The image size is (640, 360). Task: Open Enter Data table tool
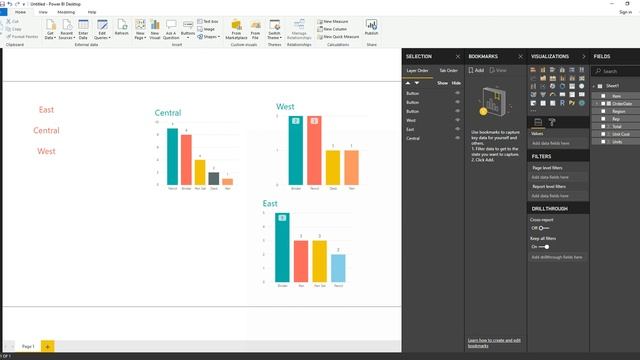pos(83,29)
